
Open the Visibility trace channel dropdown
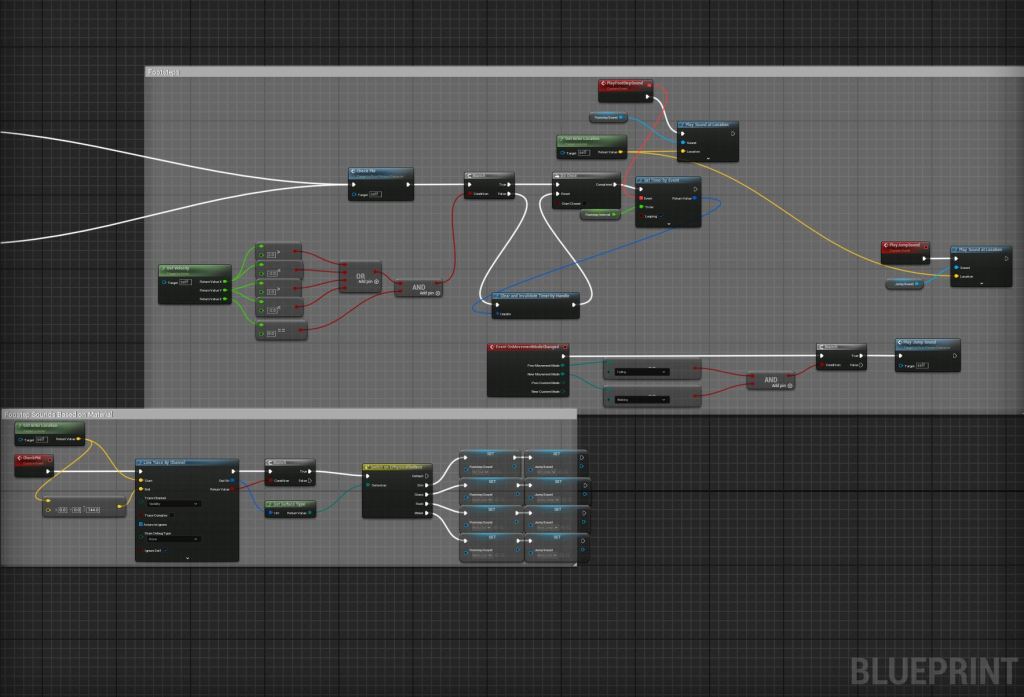pos(174,504)
